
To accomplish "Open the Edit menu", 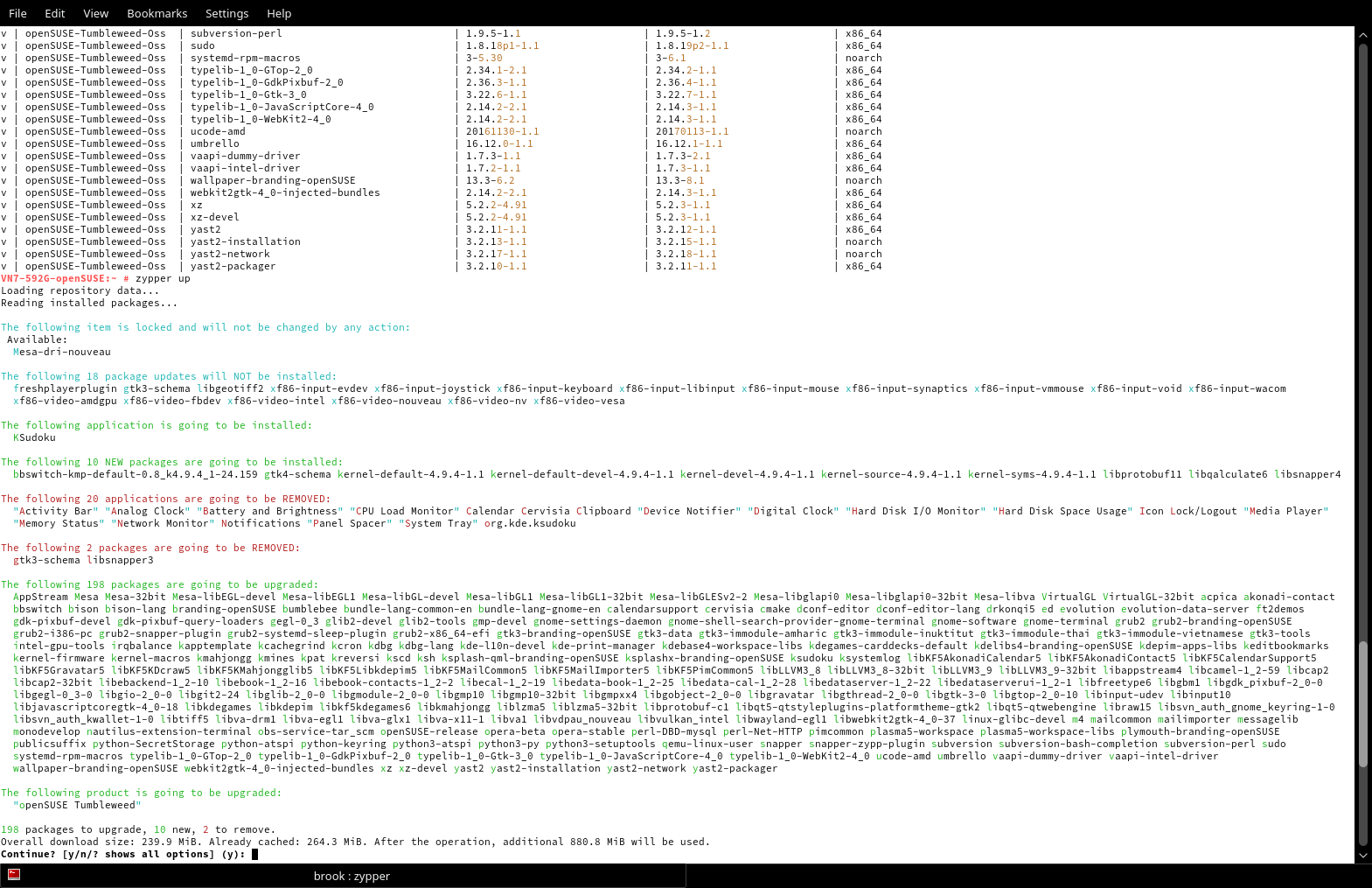I will tap(55, 13).
